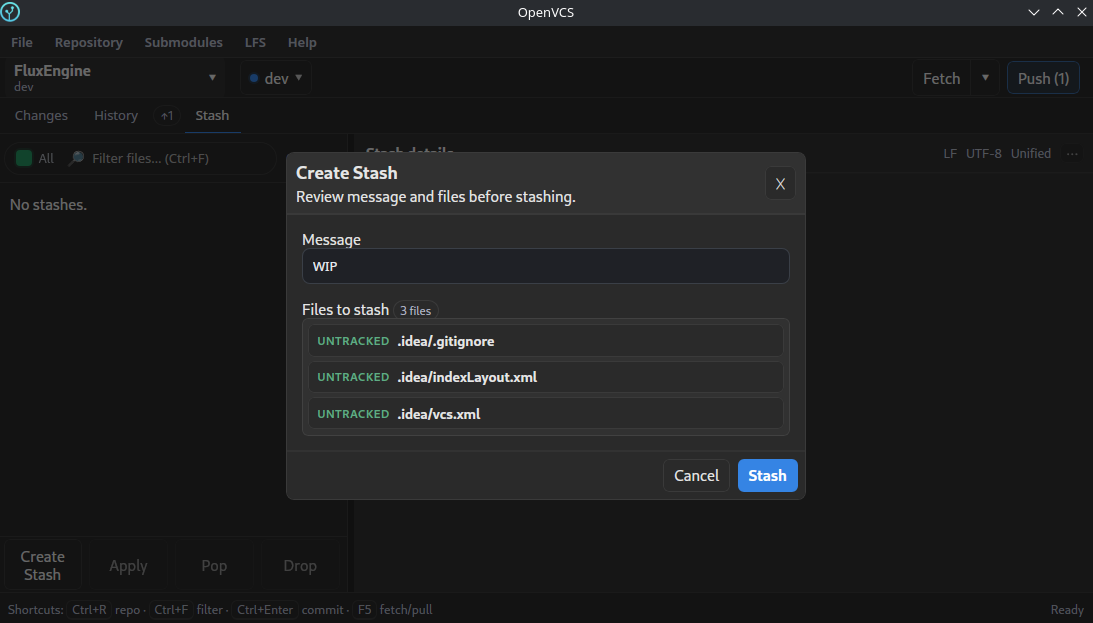The image size is (1093, 623).
Task: Click the blue branch status dot
Action: [252, 77]
